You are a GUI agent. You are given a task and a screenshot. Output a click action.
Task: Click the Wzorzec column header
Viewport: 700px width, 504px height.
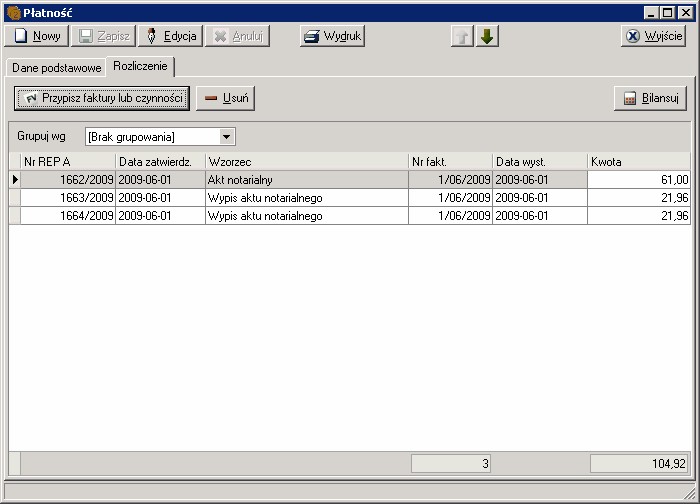[306, 161]
